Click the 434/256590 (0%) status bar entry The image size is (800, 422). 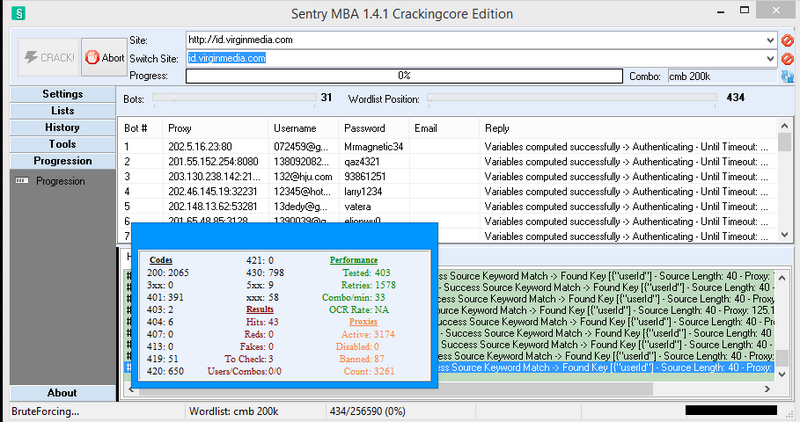click(367, 411)
